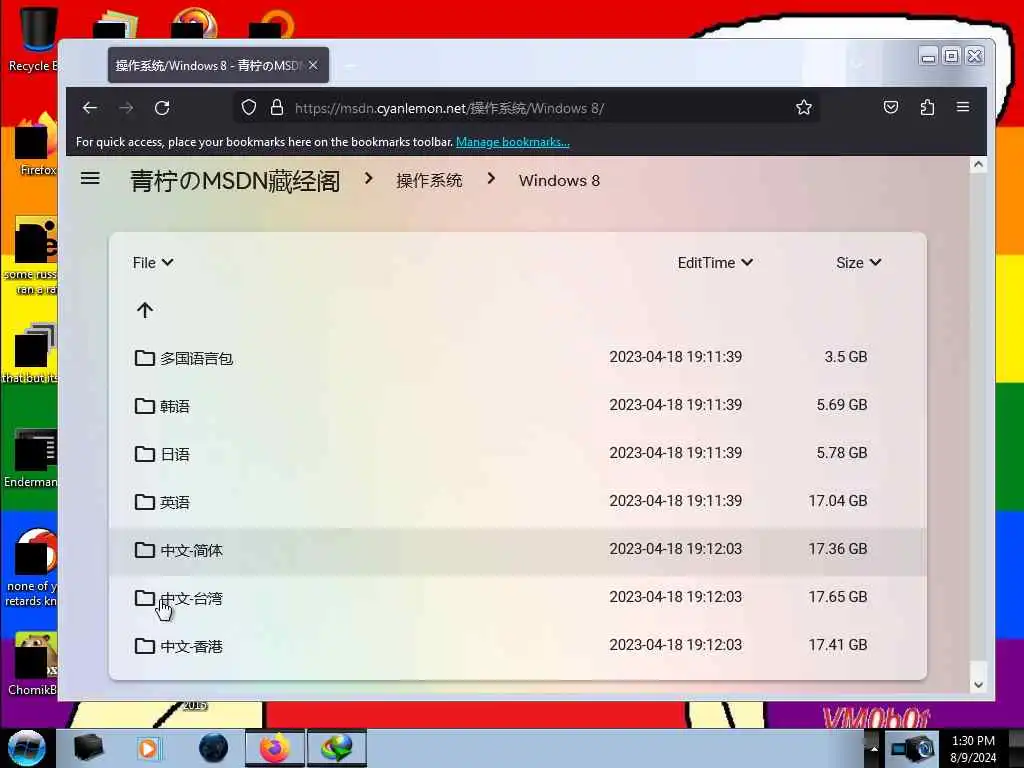Click the 5.78 GB size value
1024x768 pixels.
(842, 453)
